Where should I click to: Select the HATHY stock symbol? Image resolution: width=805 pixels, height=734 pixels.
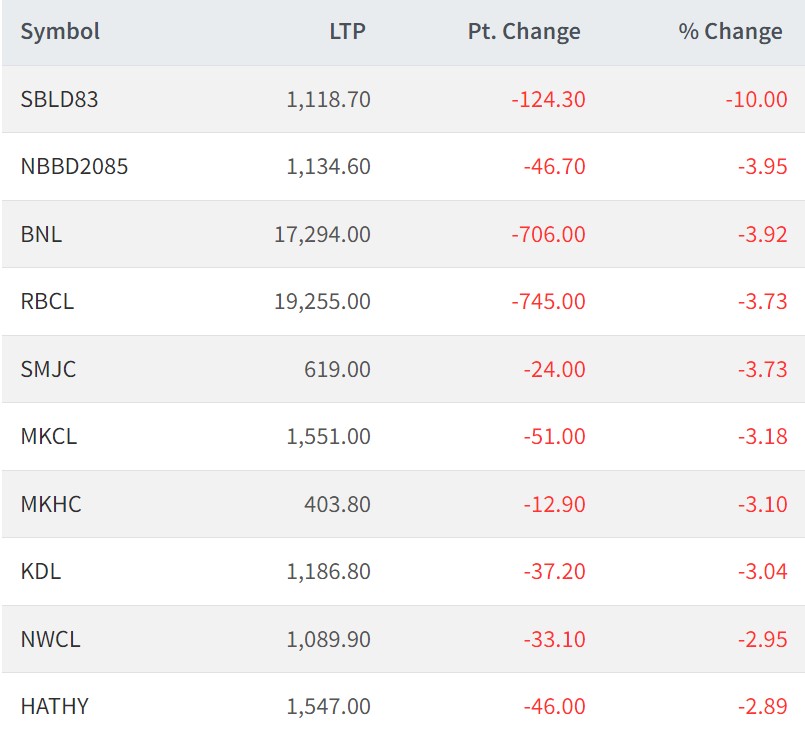[54, 707]
